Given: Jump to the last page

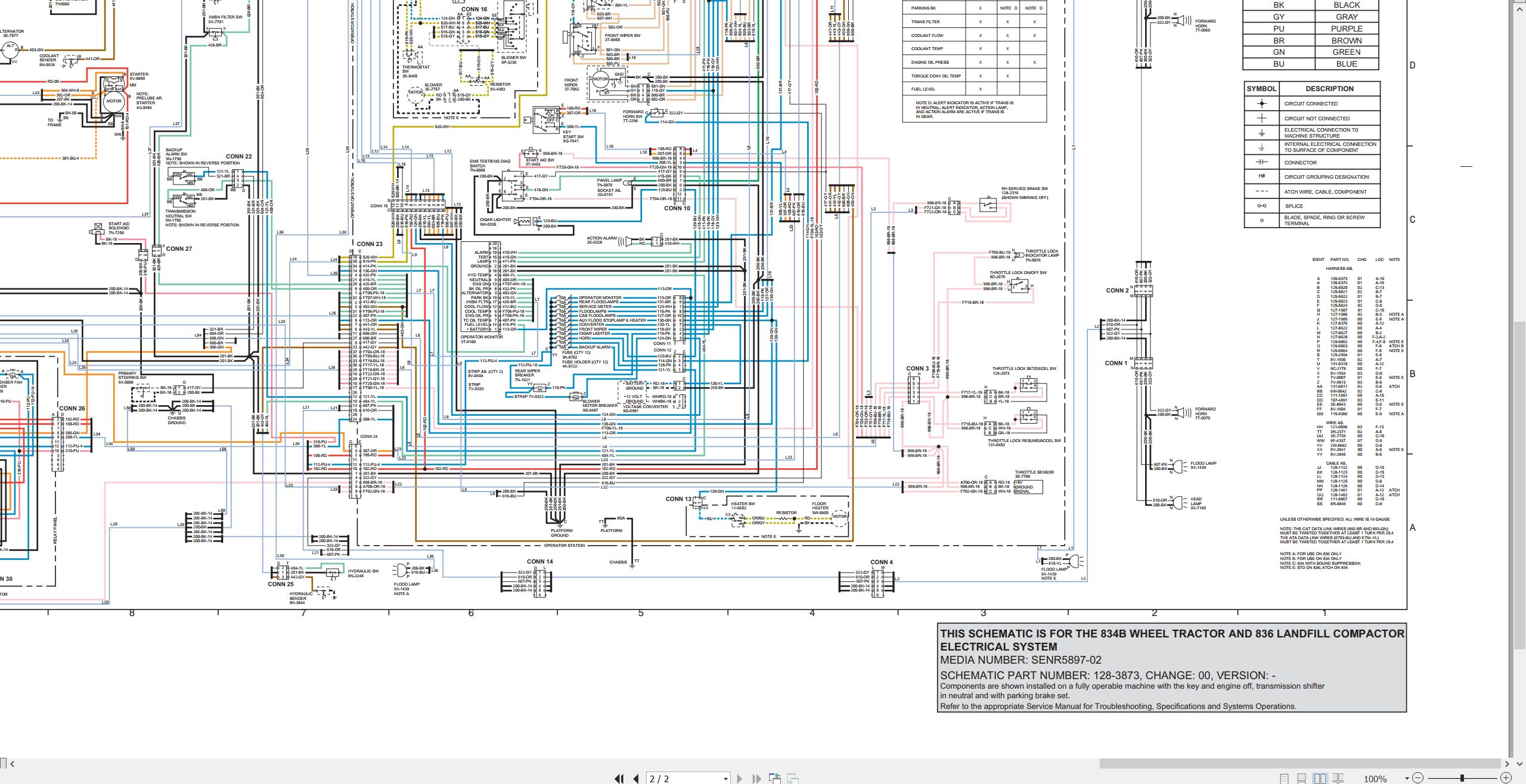Looking at the screenshot, I should click(x=757, y=779).
